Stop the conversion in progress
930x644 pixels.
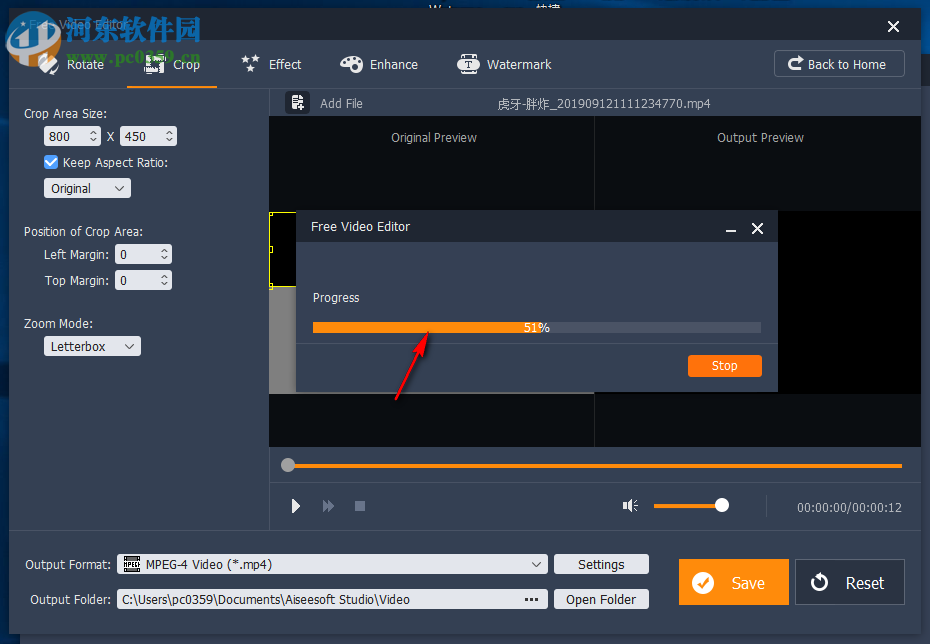click(x=724, y=366)
